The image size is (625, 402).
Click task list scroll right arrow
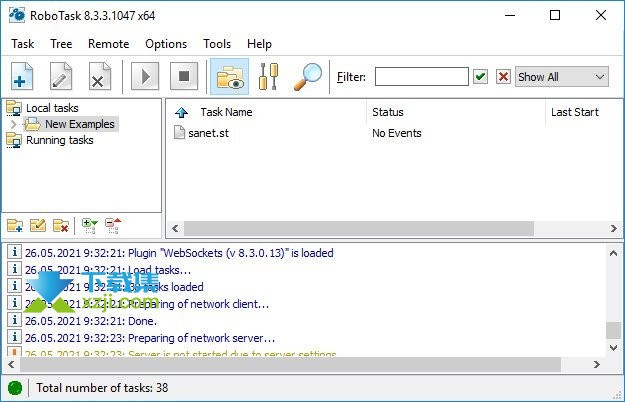point(613,228)
